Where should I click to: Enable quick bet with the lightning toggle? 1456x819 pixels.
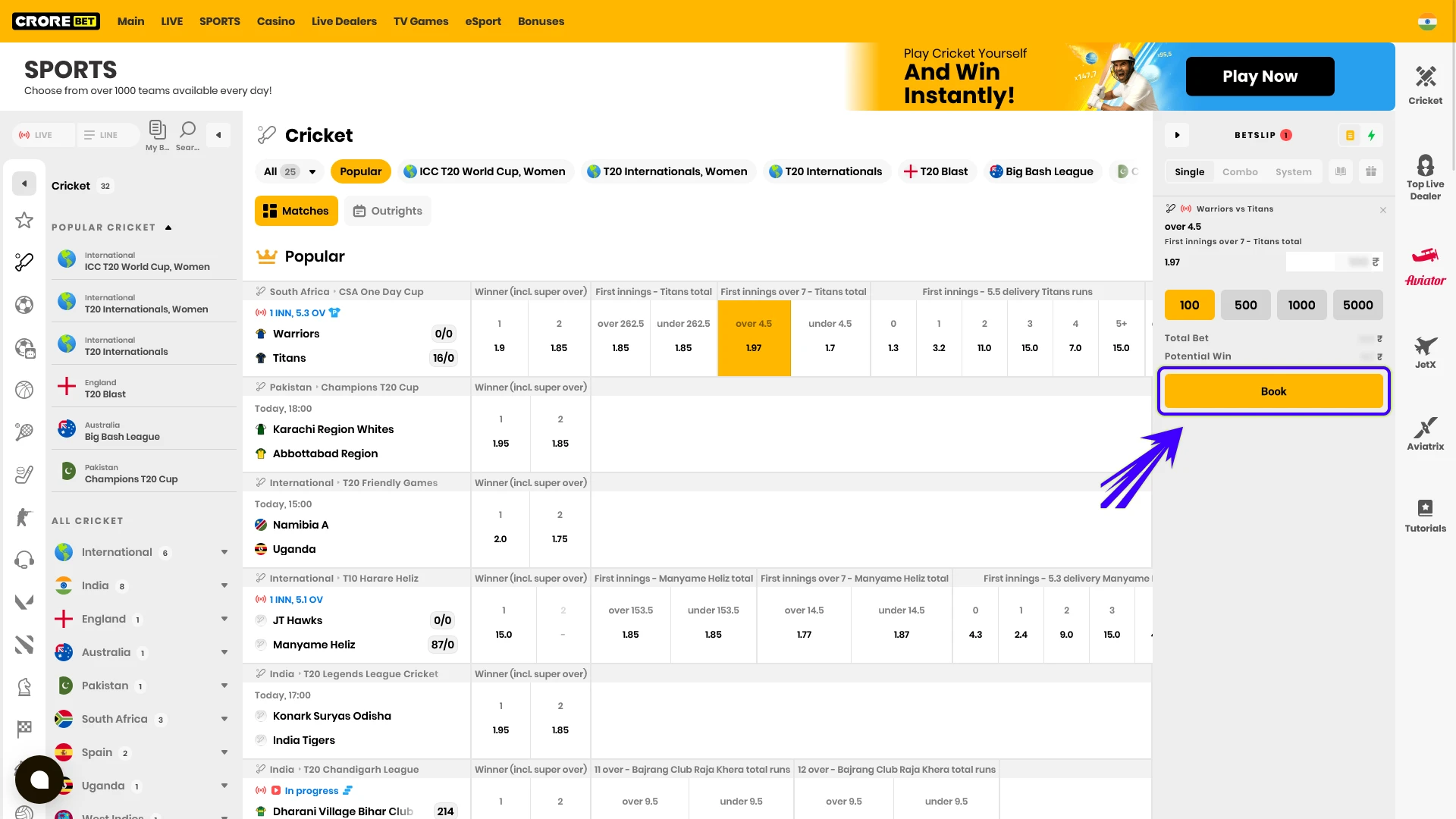(1373, 135)
